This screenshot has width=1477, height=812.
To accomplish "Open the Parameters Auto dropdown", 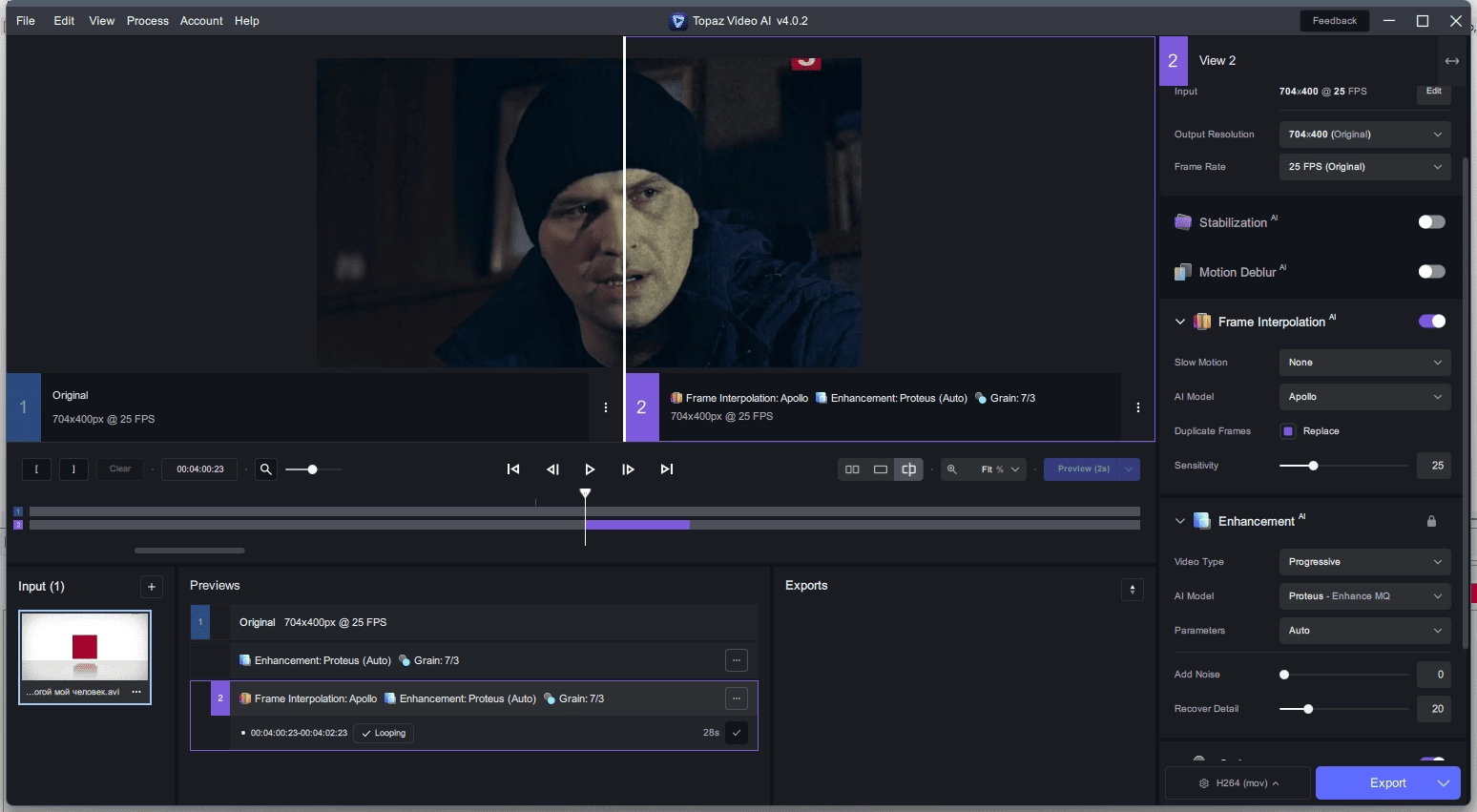I will (1364, 631).
